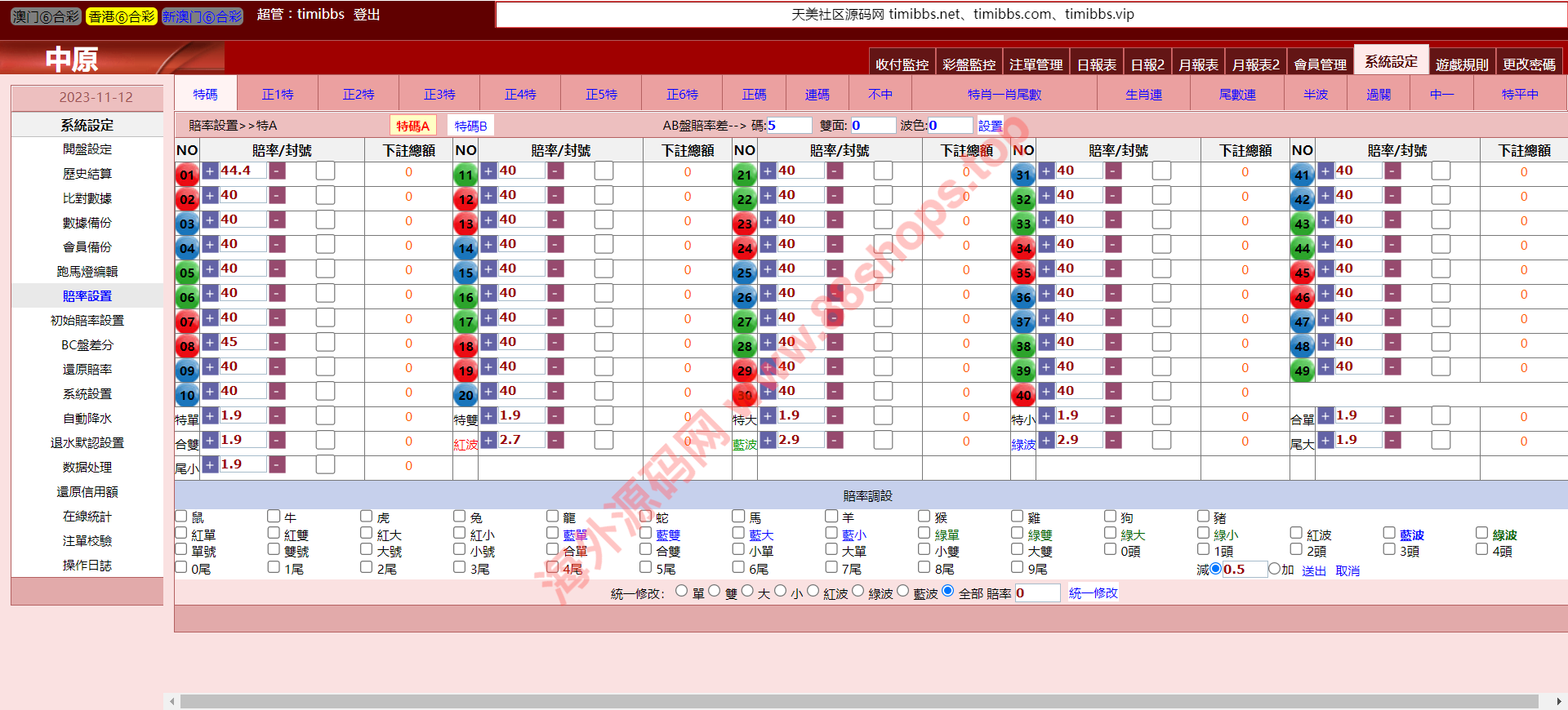Click the 送出 submit link
Screen dimensions: 1568x710
click(1313, 570)
